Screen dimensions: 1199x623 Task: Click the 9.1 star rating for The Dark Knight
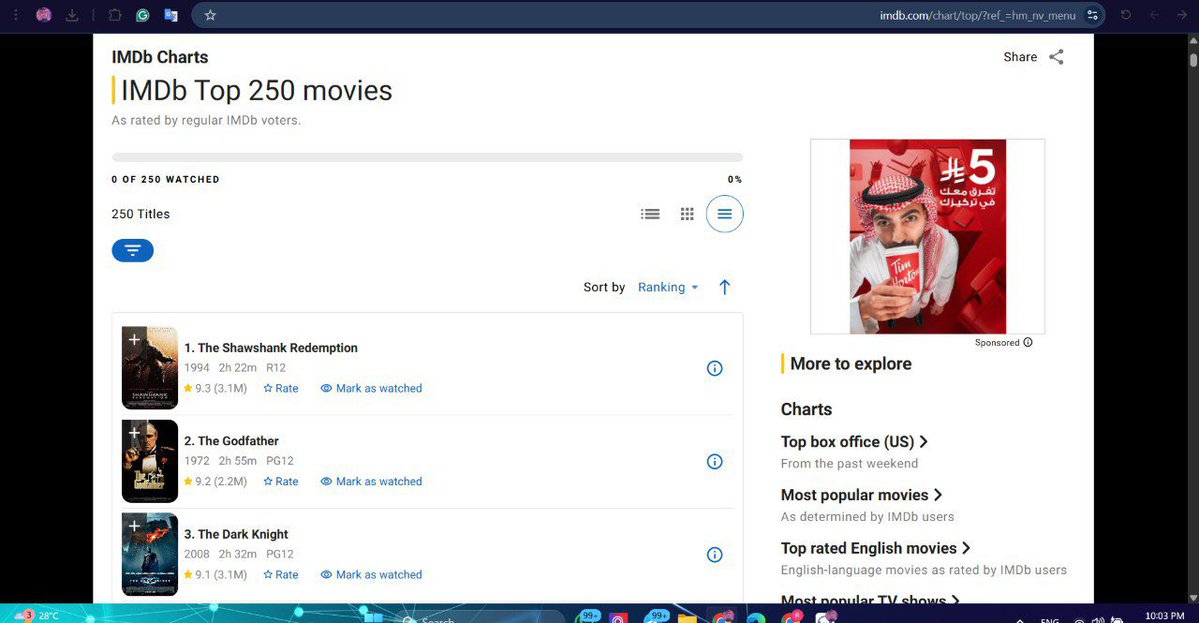click(216, 575)
